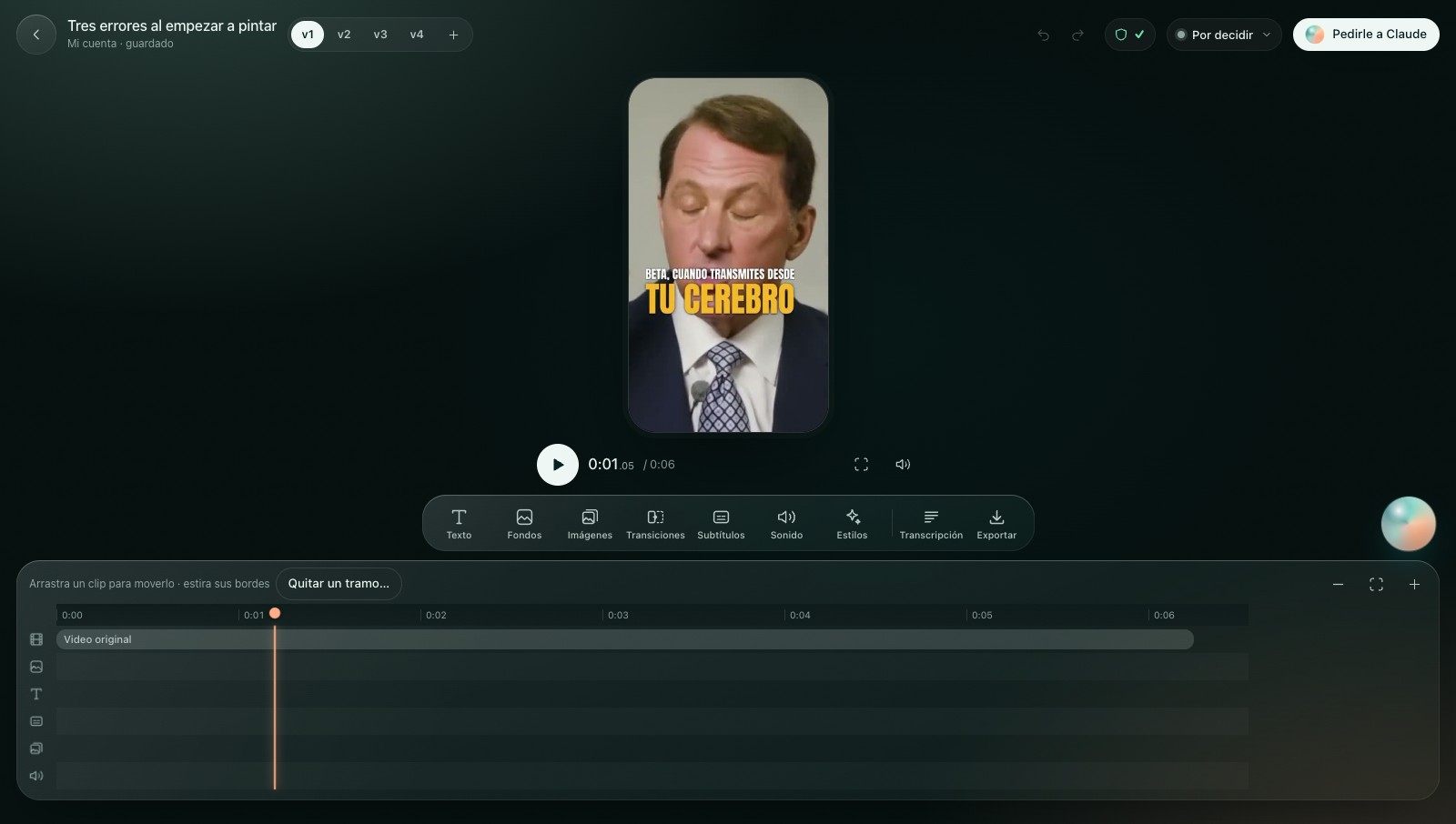Click the 0:06 mark on timeline ruler

pos(1164,616)
